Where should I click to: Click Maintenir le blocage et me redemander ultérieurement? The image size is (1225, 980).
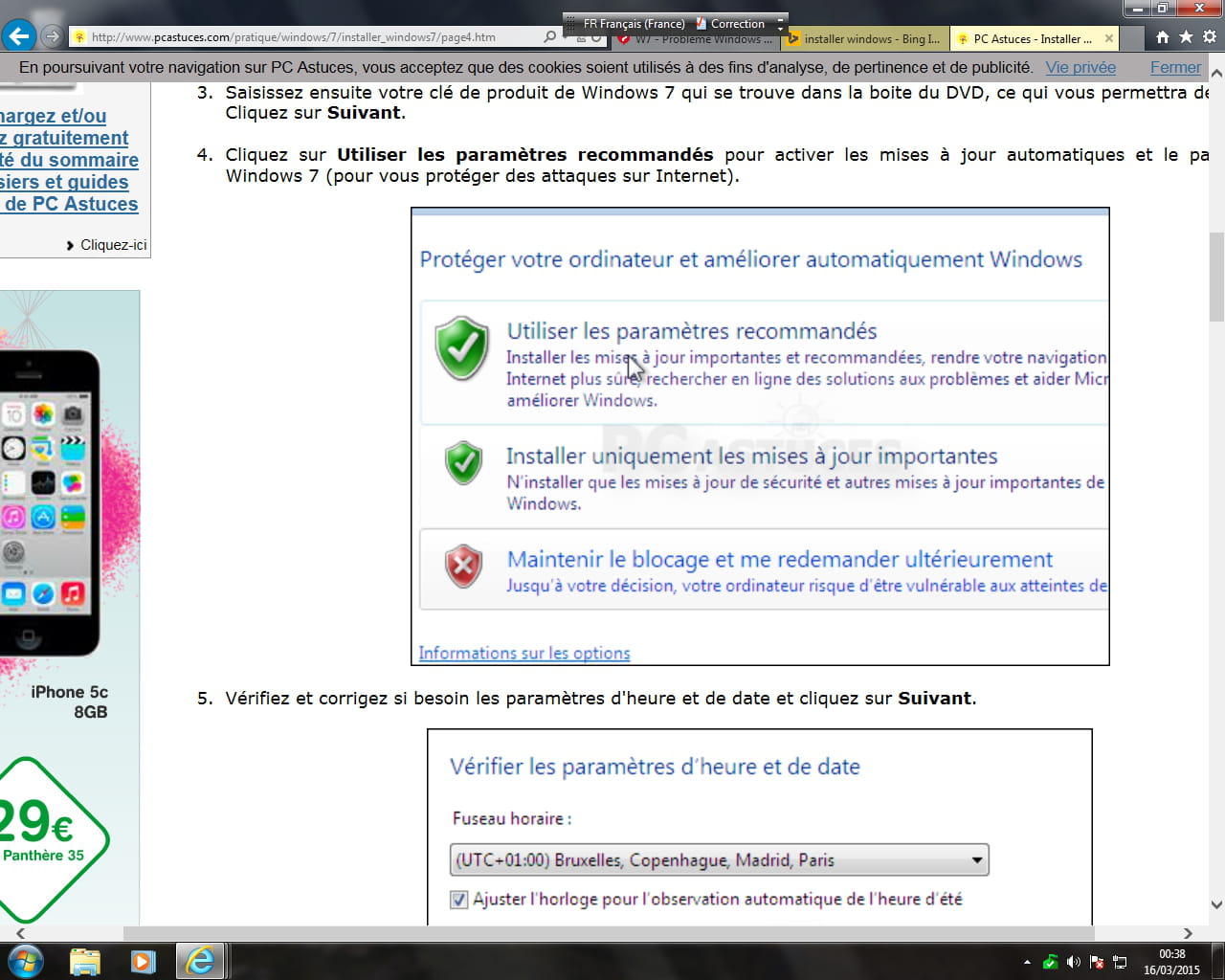[780, 560]
